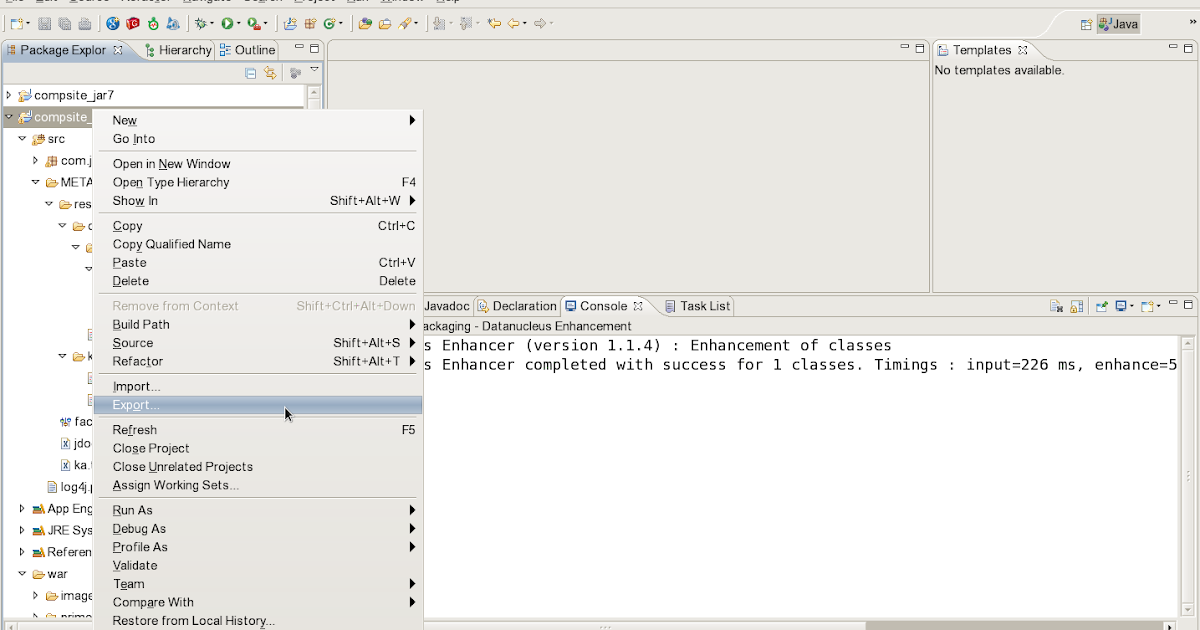Click the Print toolbar icon
This screenshot has height=630, width=1200.
tap(84, 23)
